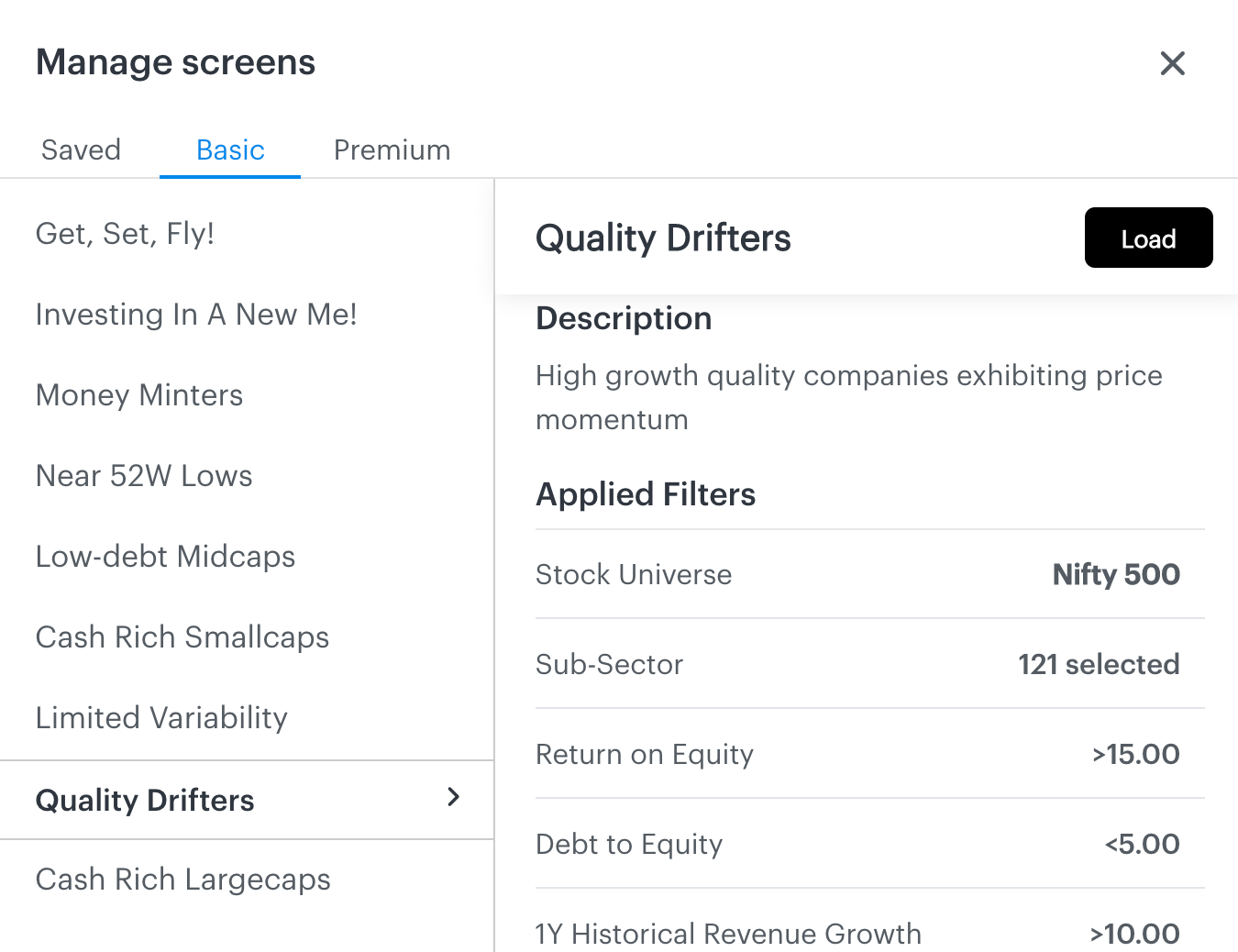Image resolution: width=1238 pixels, height=952 pixels.
Task: Click the Debt to Equity filter row
Action: coord(857,844)
